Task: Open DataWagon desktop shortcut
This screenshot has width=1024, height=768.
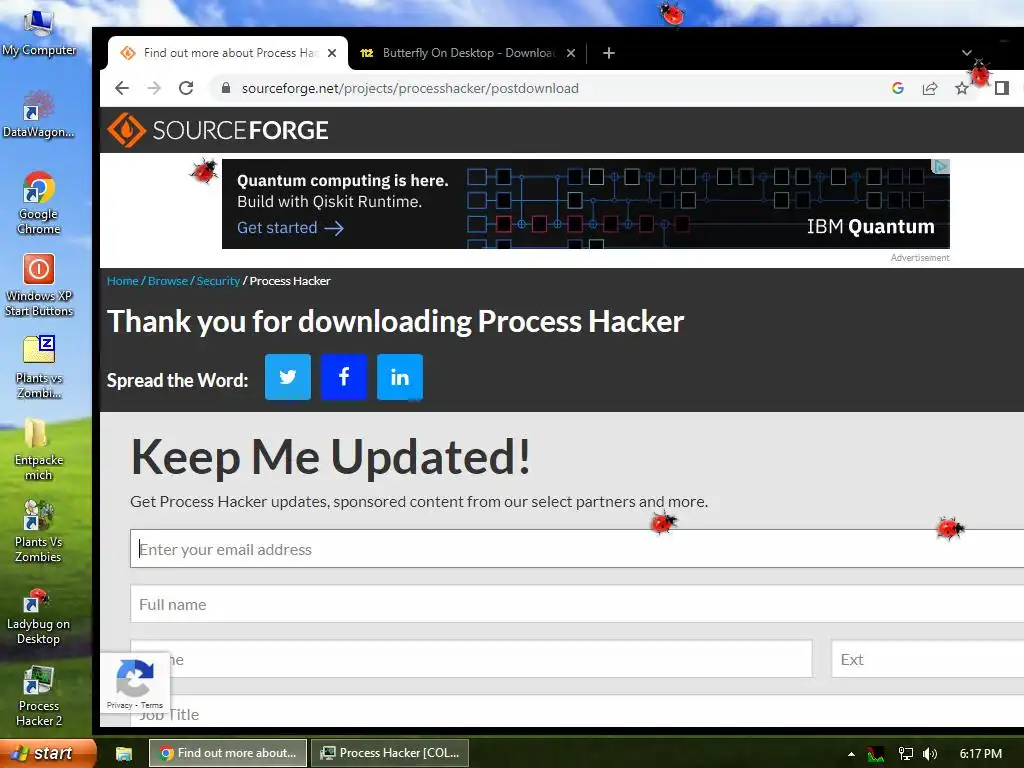Action: pos(39,114)
